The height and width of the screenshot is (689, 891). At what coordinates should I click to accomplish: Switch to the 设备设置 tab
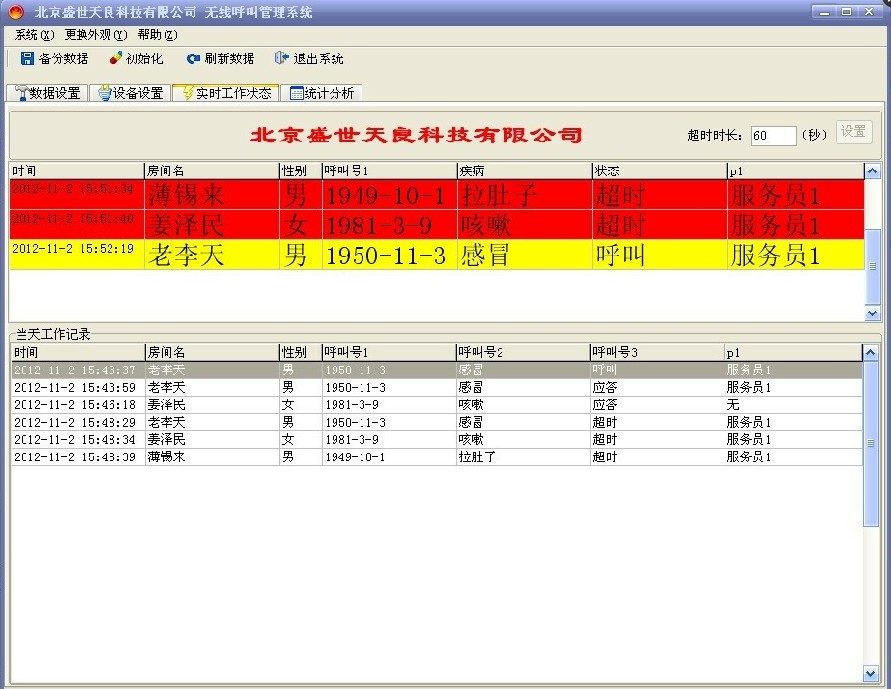click(x=131, y=93)
